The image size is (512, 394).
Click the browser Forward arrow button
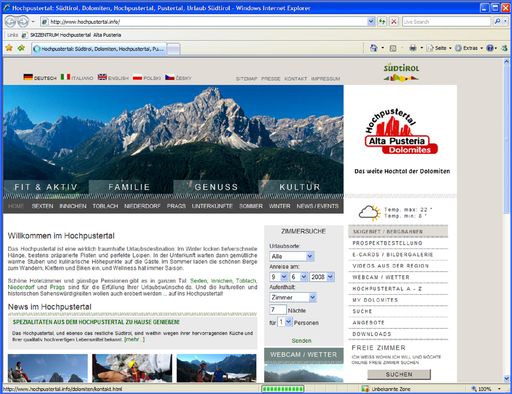tap(23, 22)
